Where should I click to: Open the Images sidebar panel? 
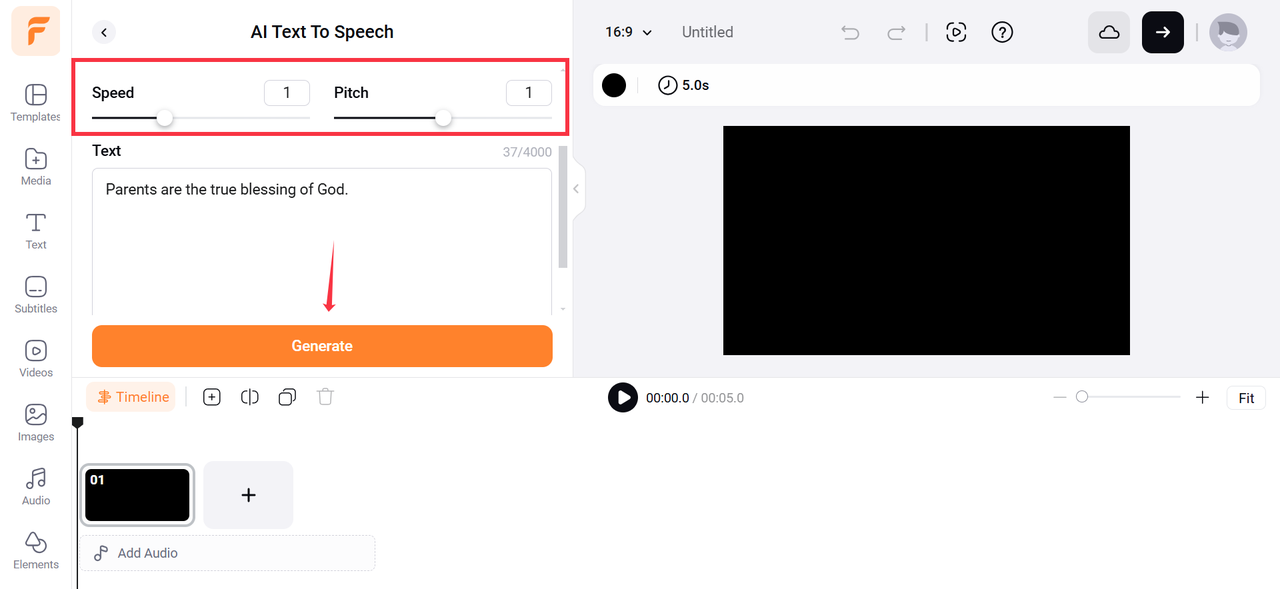coord(36,423)
